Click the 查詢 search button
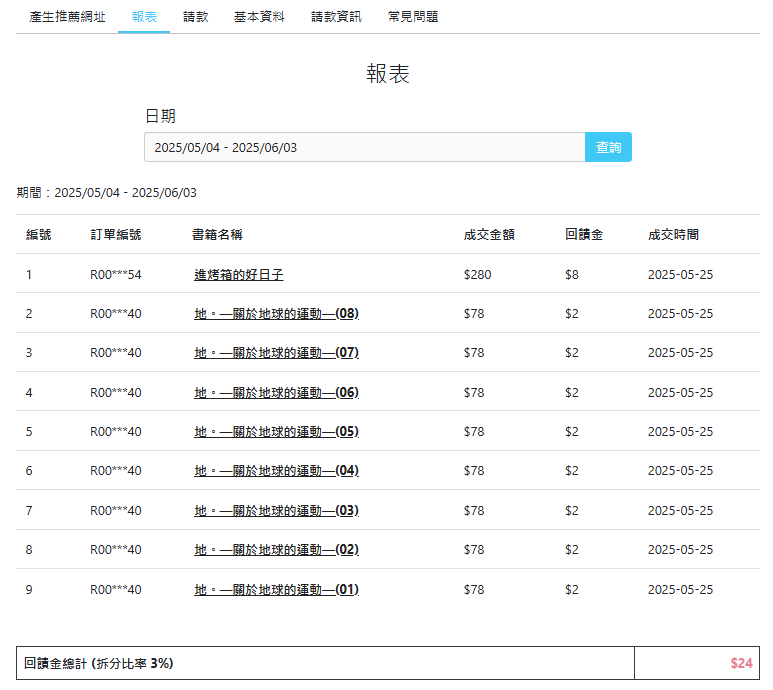 pos(608,147)
